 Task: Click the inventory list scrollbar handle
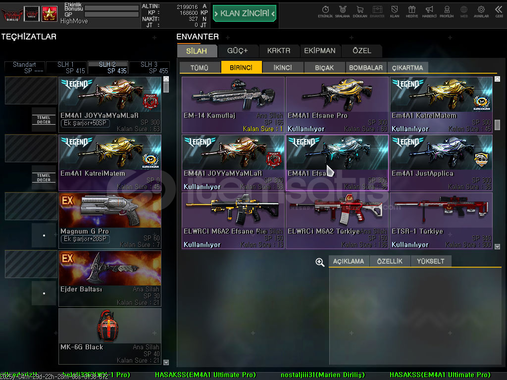click(497, 125)
